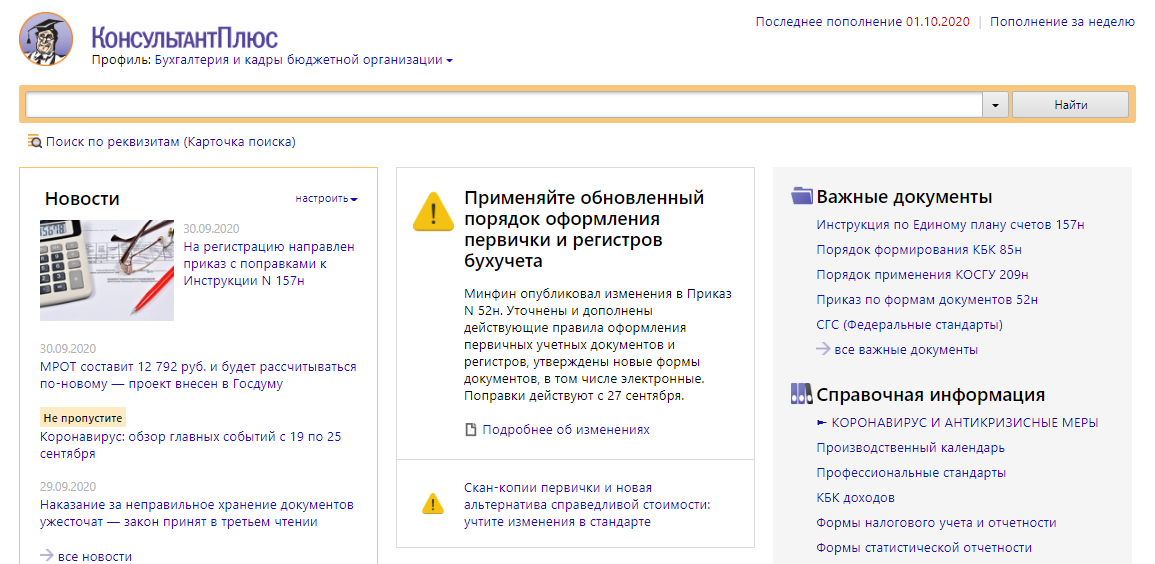Open Последнее пополнение 01.10.2020 link
Image resolution: width=1155 pixels, height=564 pixels.
[x=862, y=22]
